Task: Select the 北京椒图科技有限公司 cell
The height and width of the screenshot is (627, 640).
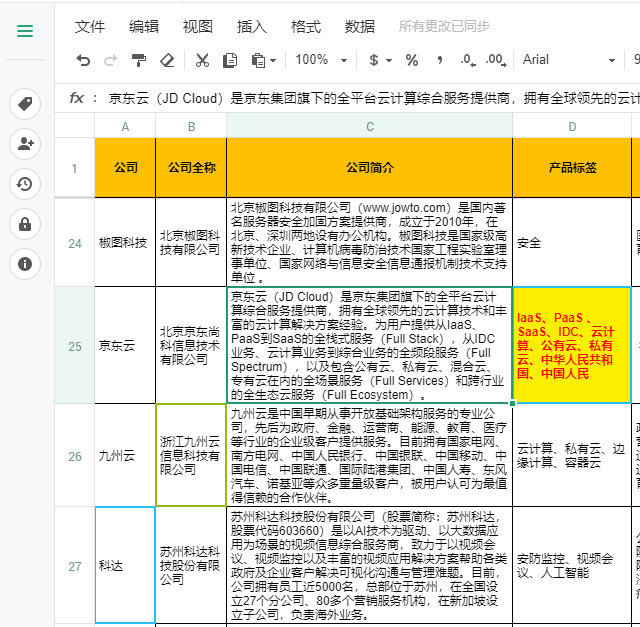Action: tap(191, 242)
